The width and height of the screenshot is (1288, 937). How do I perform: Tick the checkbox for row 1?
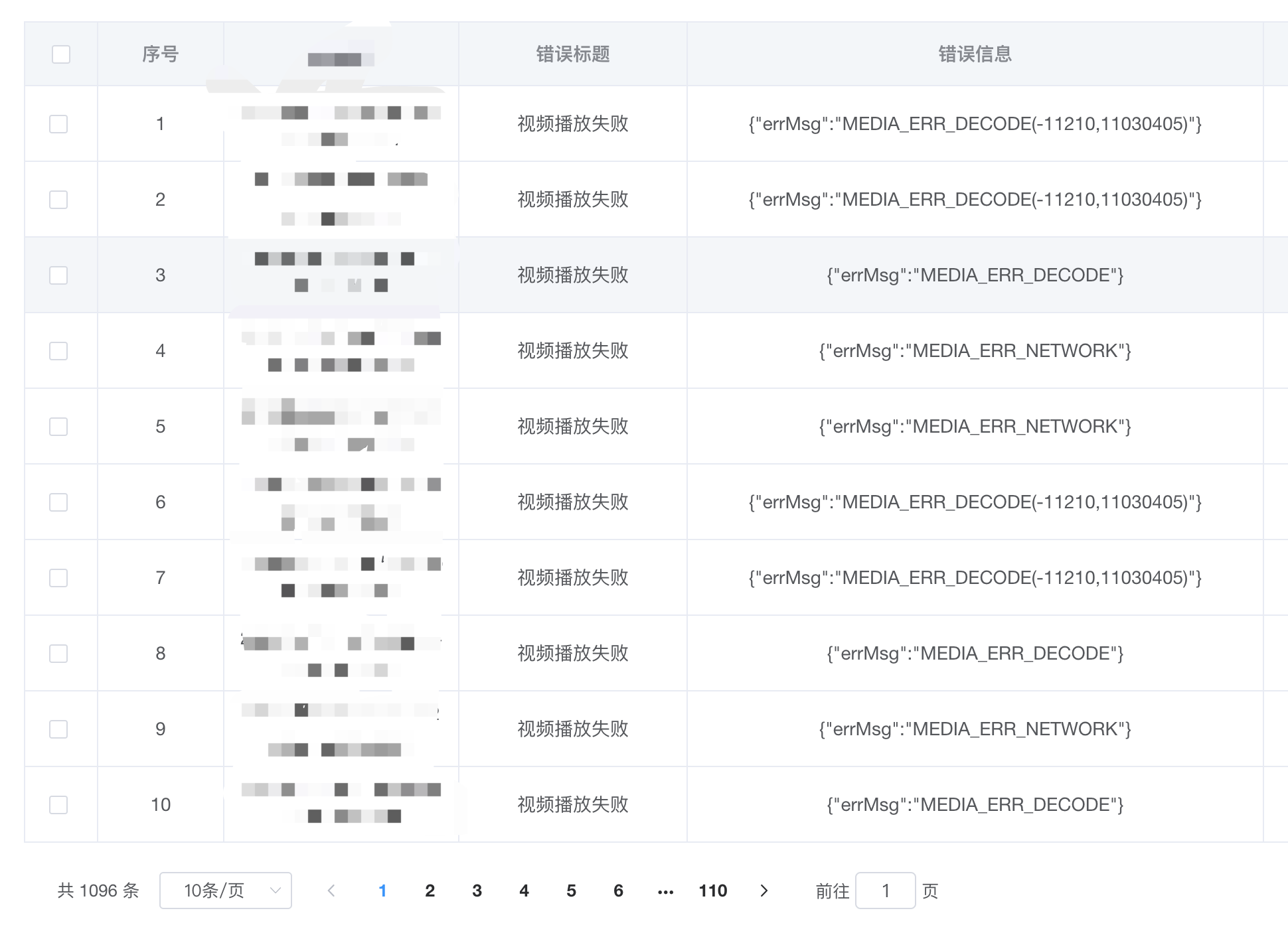pos(58,124)
